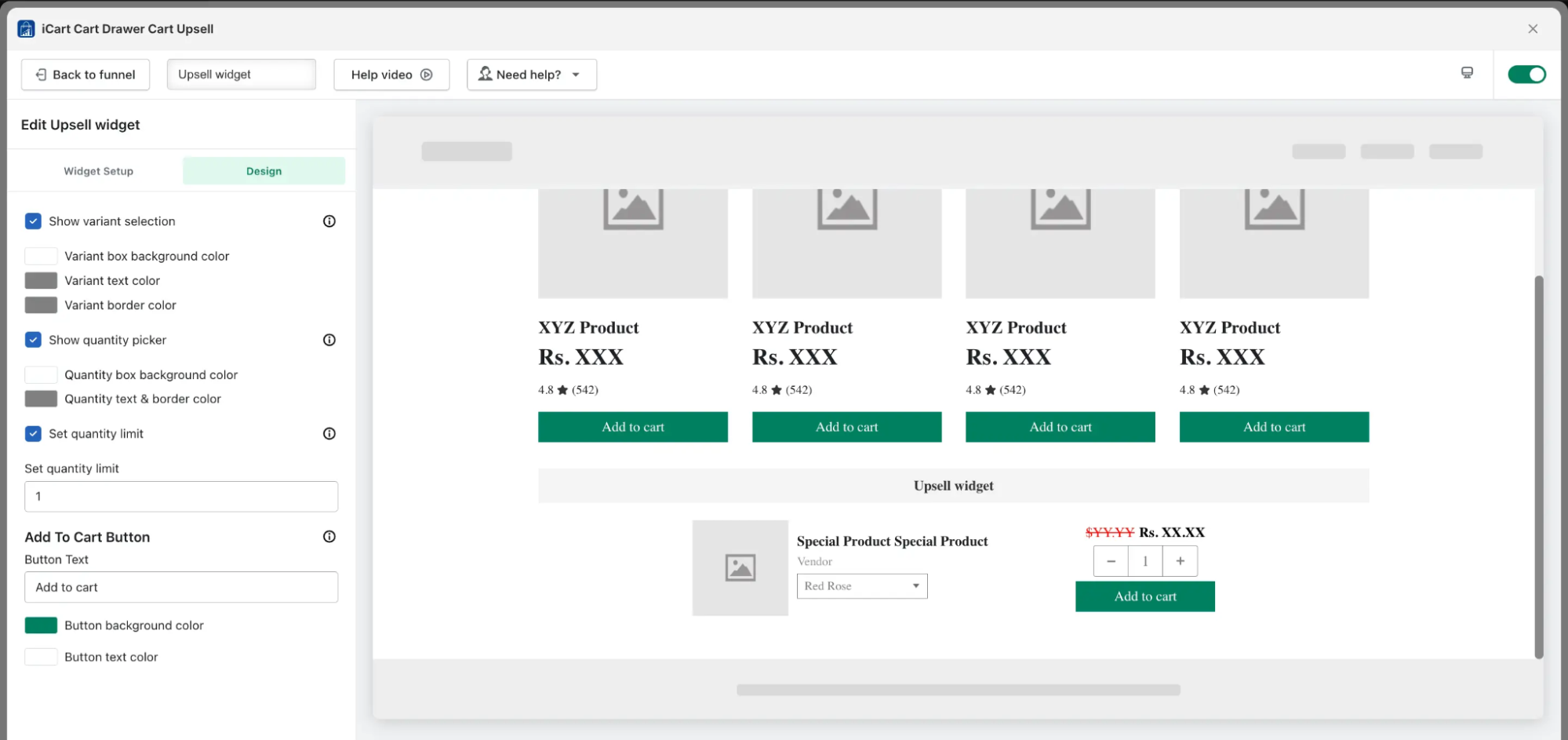
Task: Click info icon beside Show quantity picker
Action: pos(329,340)
